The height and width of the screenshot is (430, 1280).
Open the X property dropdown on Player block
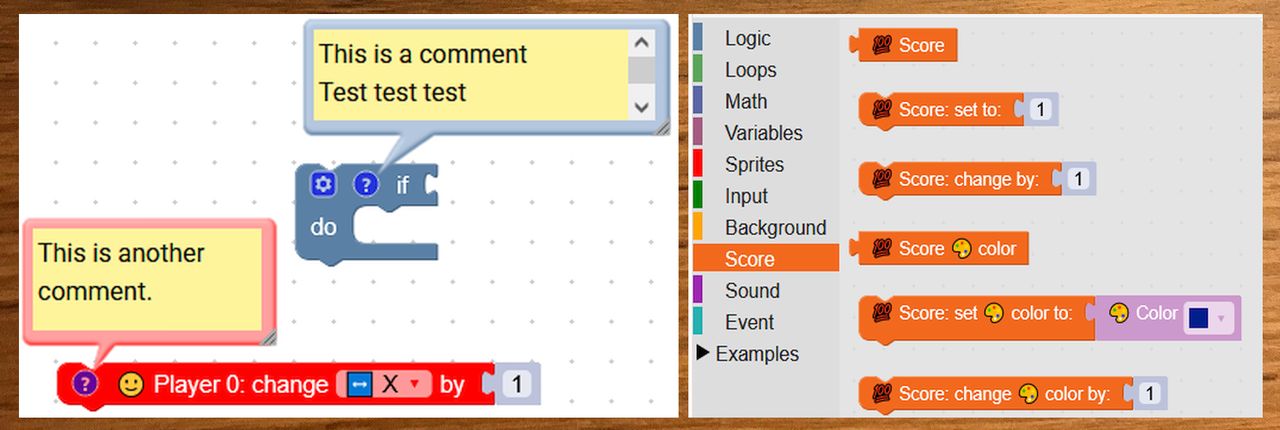pyautogui.click(x=385, y=384)
